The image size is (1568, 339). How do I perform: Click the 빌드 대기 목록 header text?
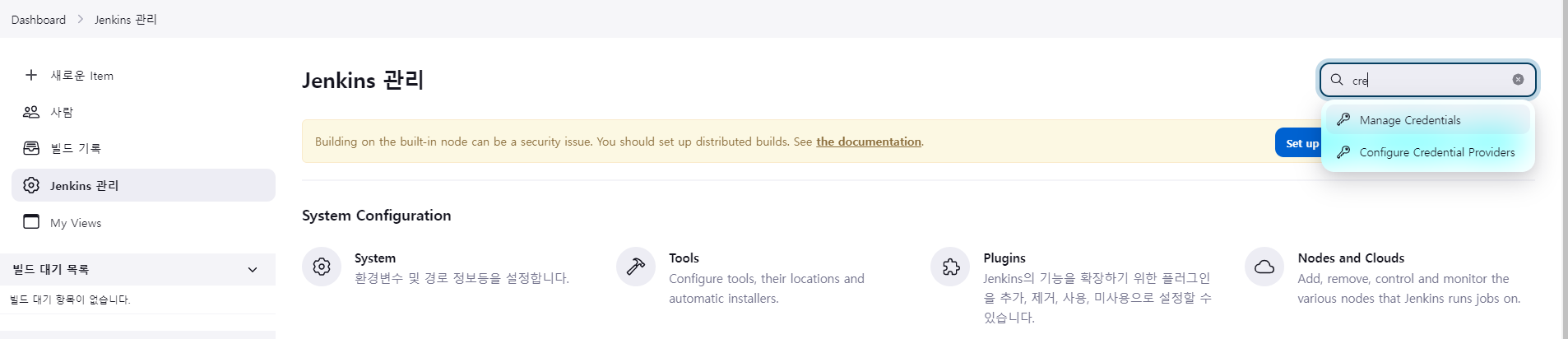51,269
